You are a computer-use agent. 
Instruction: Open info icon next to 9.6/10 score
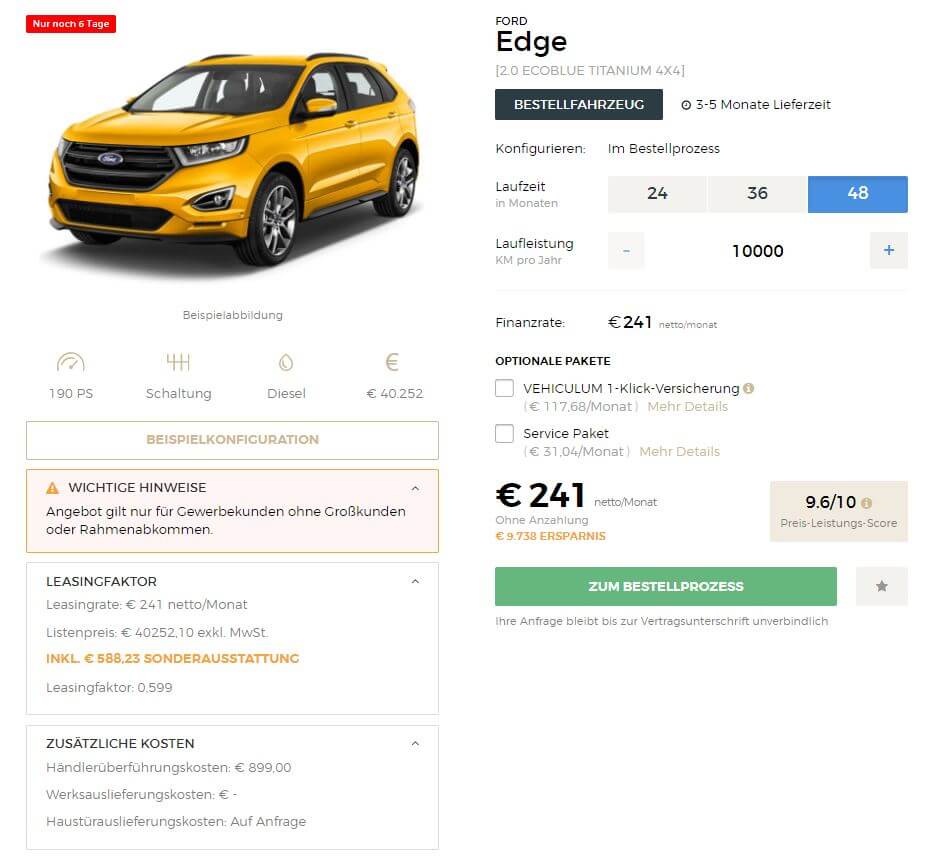[x=866, y=503]
